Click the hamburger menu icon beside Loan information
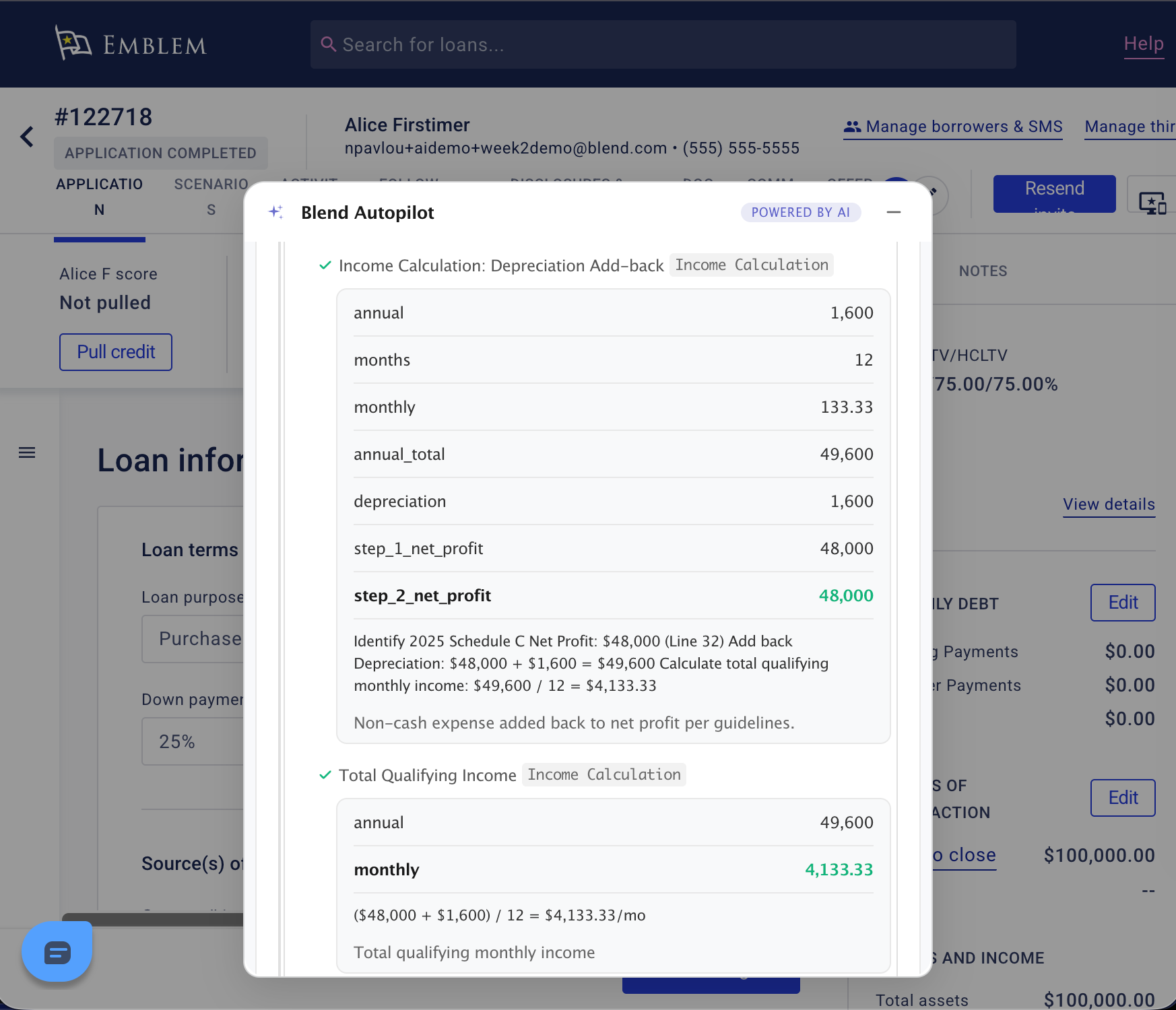 click(27, 452)
